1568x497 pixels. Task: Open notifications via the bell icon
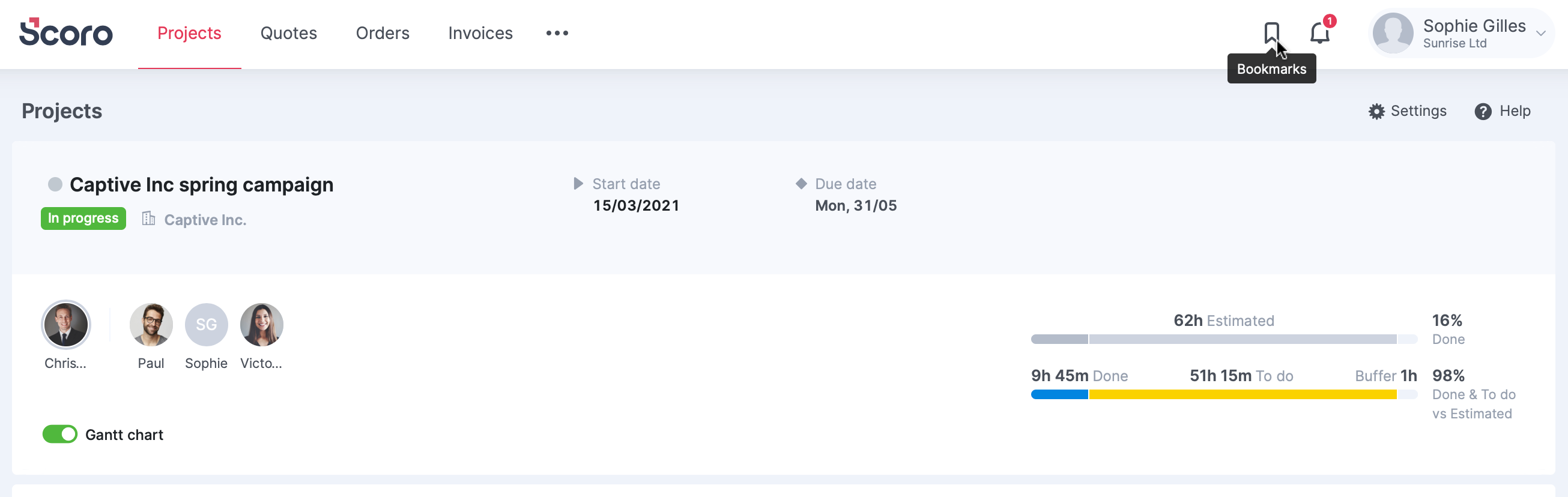[x=1318, y=33]
